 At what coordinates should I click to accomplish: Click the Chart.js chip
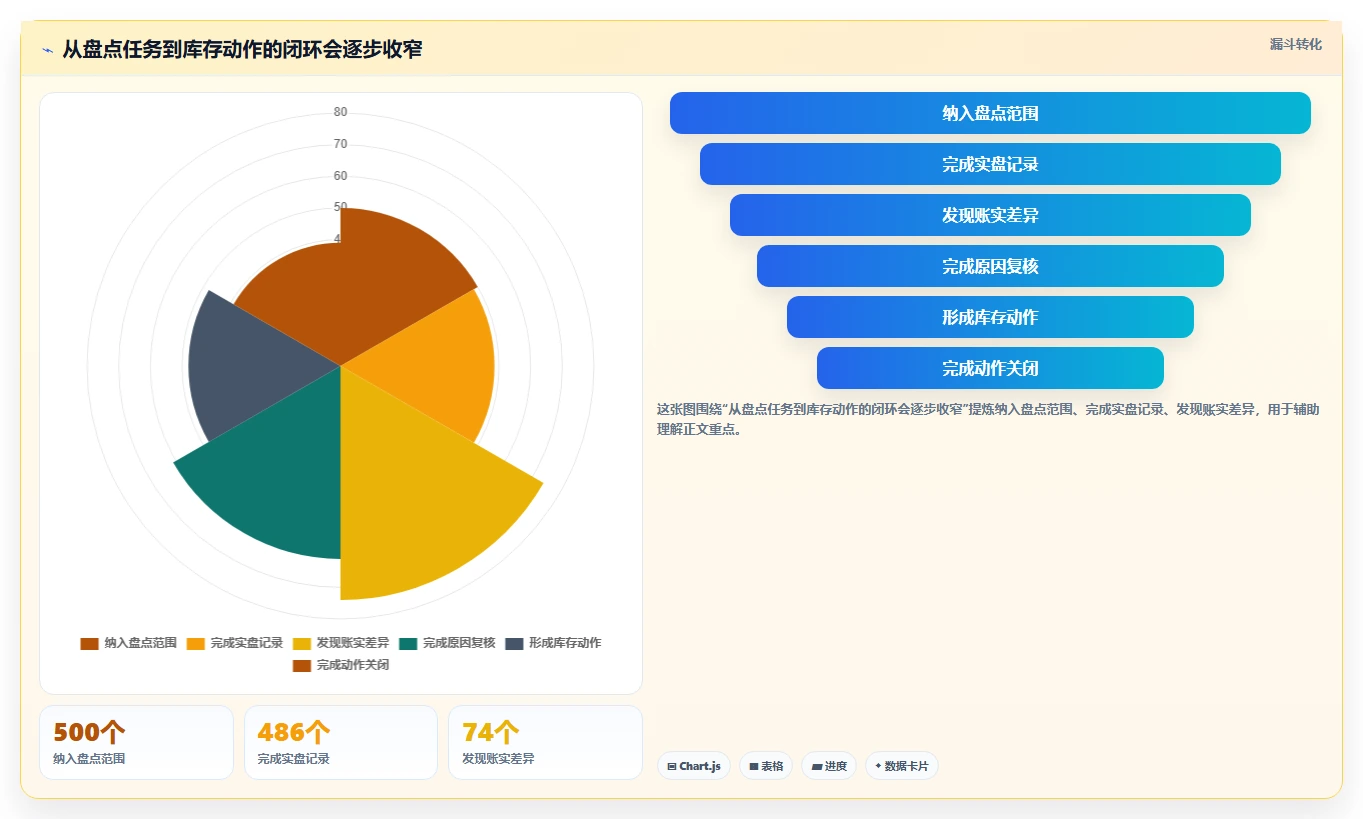click(x=694, y=766)
